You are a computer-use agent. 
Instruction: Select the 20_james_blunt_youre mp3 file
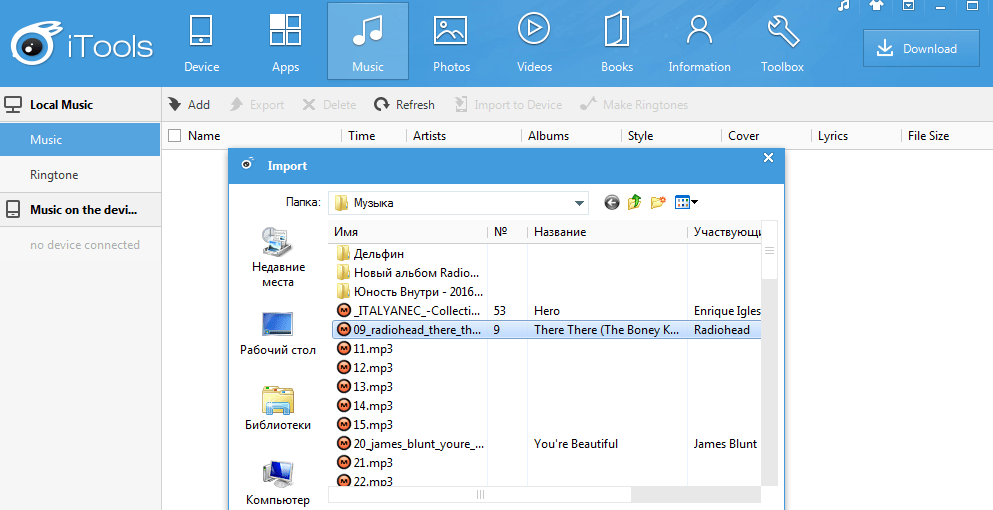[418, 444]
